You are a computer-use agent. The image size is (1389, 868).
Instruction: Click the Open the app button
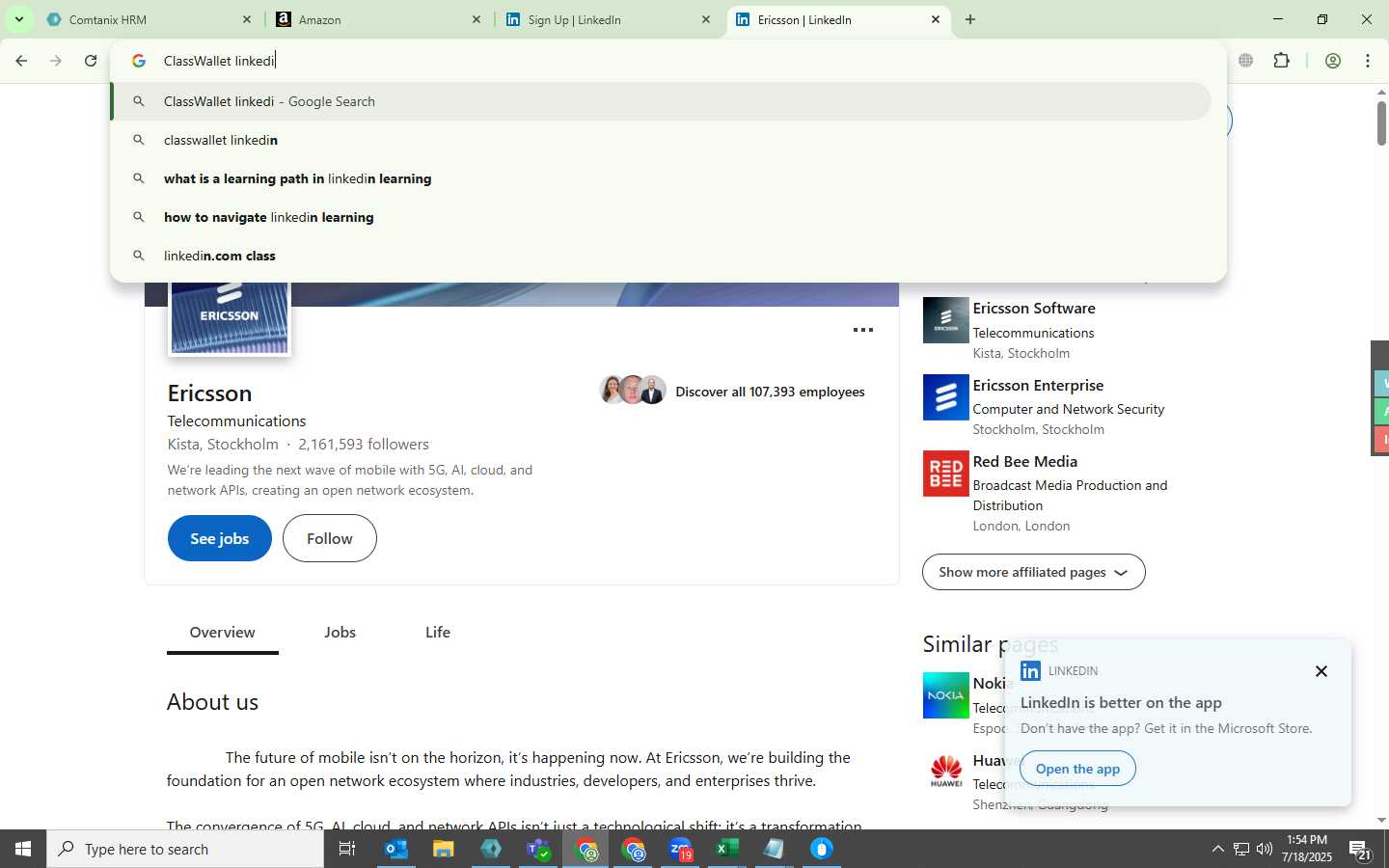click(x=1077, y=769)
